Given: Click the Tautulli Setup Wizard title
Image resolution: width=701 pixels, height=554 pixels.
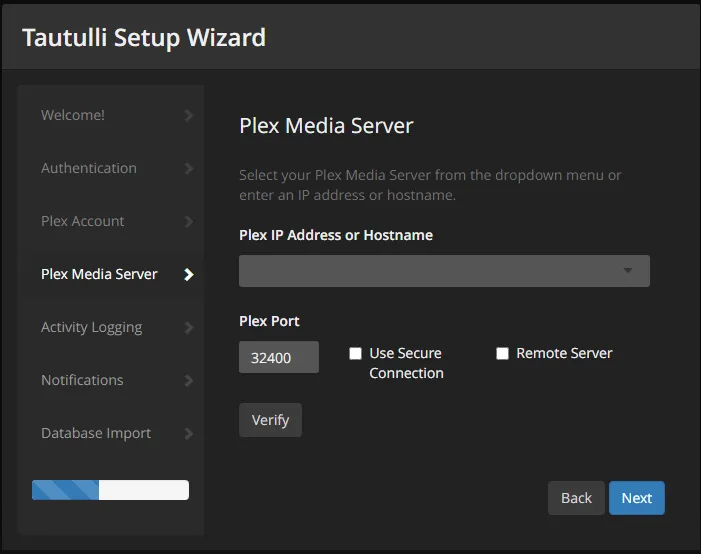Looking at the screenshot, I should pyautogui.click(x=144, y=38).
